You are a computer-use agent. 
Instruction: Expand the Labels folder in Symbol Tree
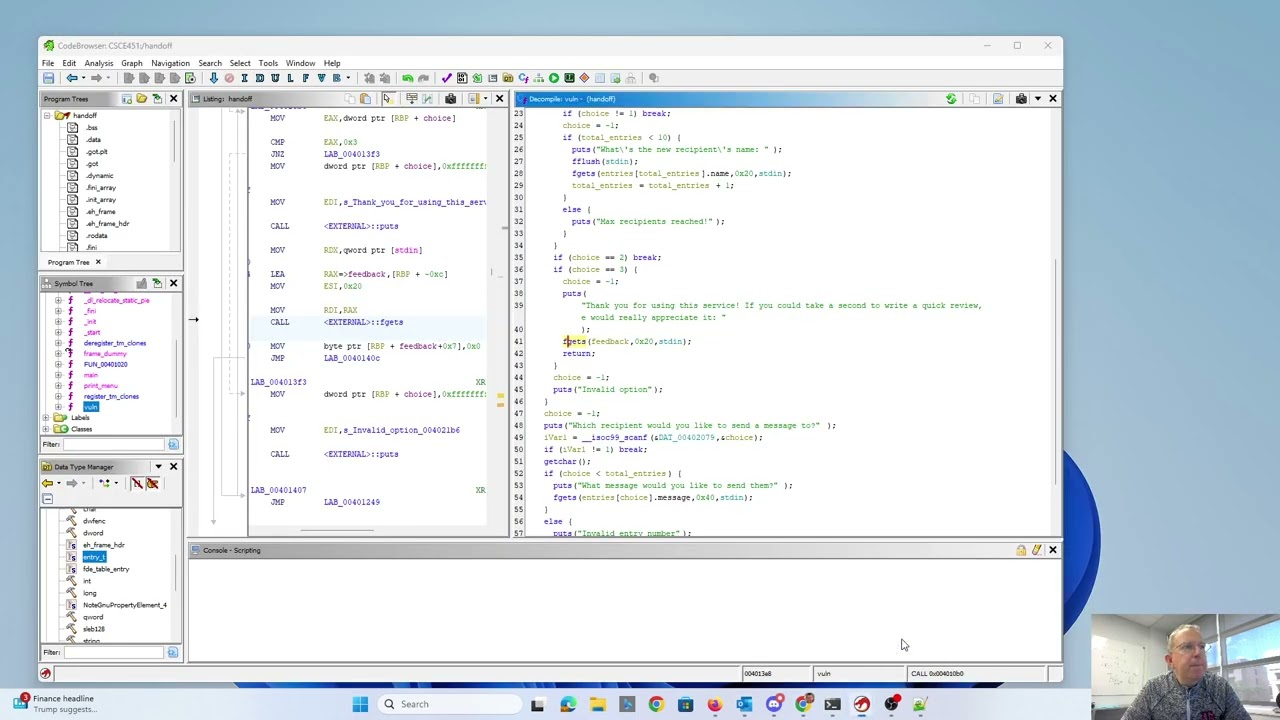click(x=47, y=418)
